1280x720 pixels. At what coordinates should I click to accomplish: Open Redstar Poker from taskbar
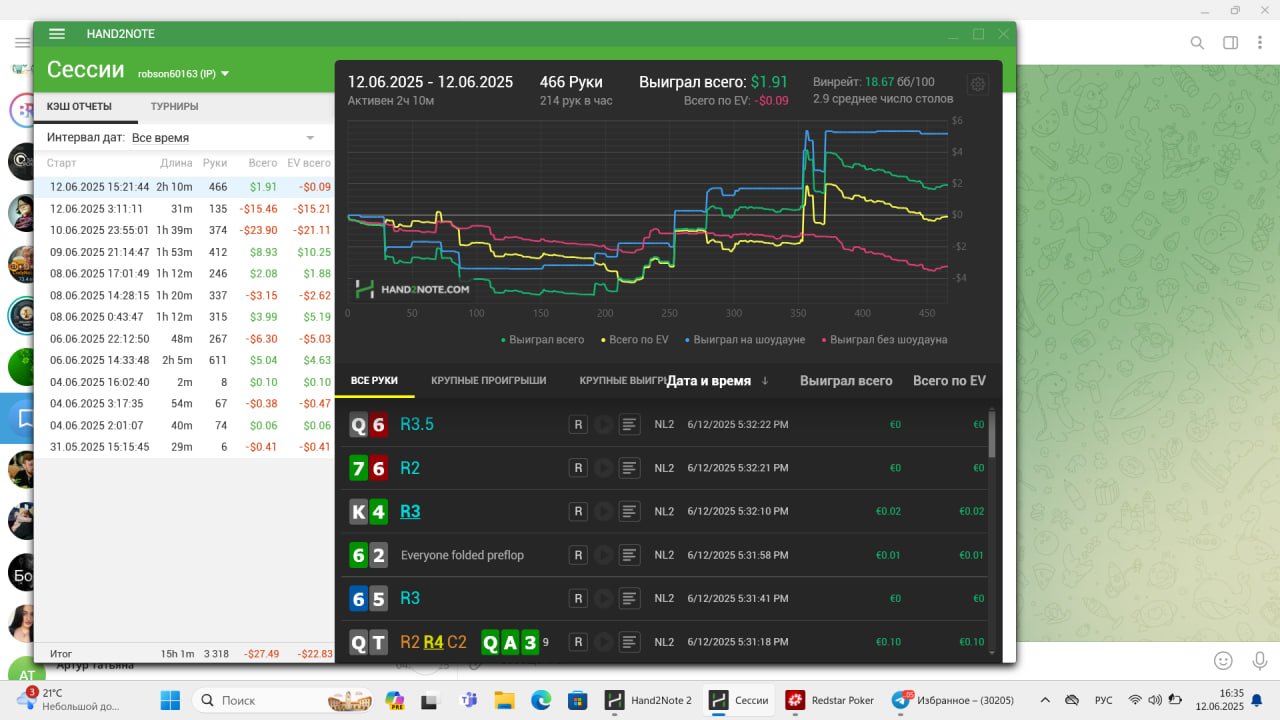pyautogui.click(x=830, y=700)
